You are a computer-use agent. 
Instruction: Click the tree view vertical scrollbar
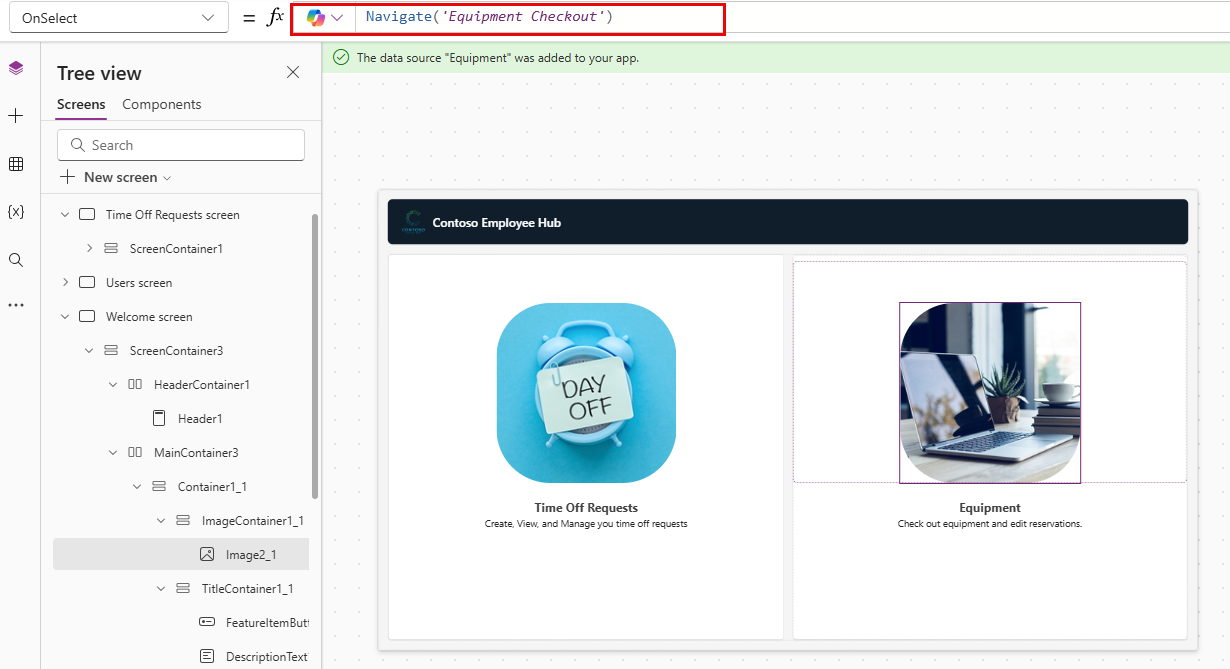(x=316, y=355)
